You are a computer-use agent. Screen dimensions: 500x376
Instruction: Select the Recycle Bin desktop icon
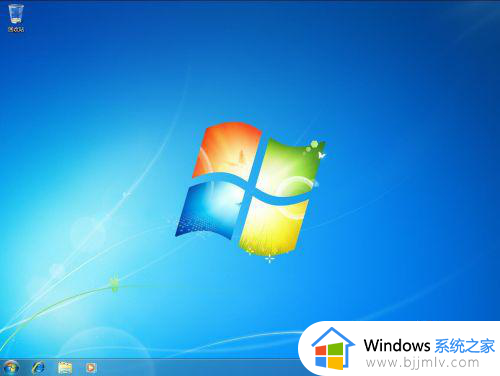[x=16, y=18]
